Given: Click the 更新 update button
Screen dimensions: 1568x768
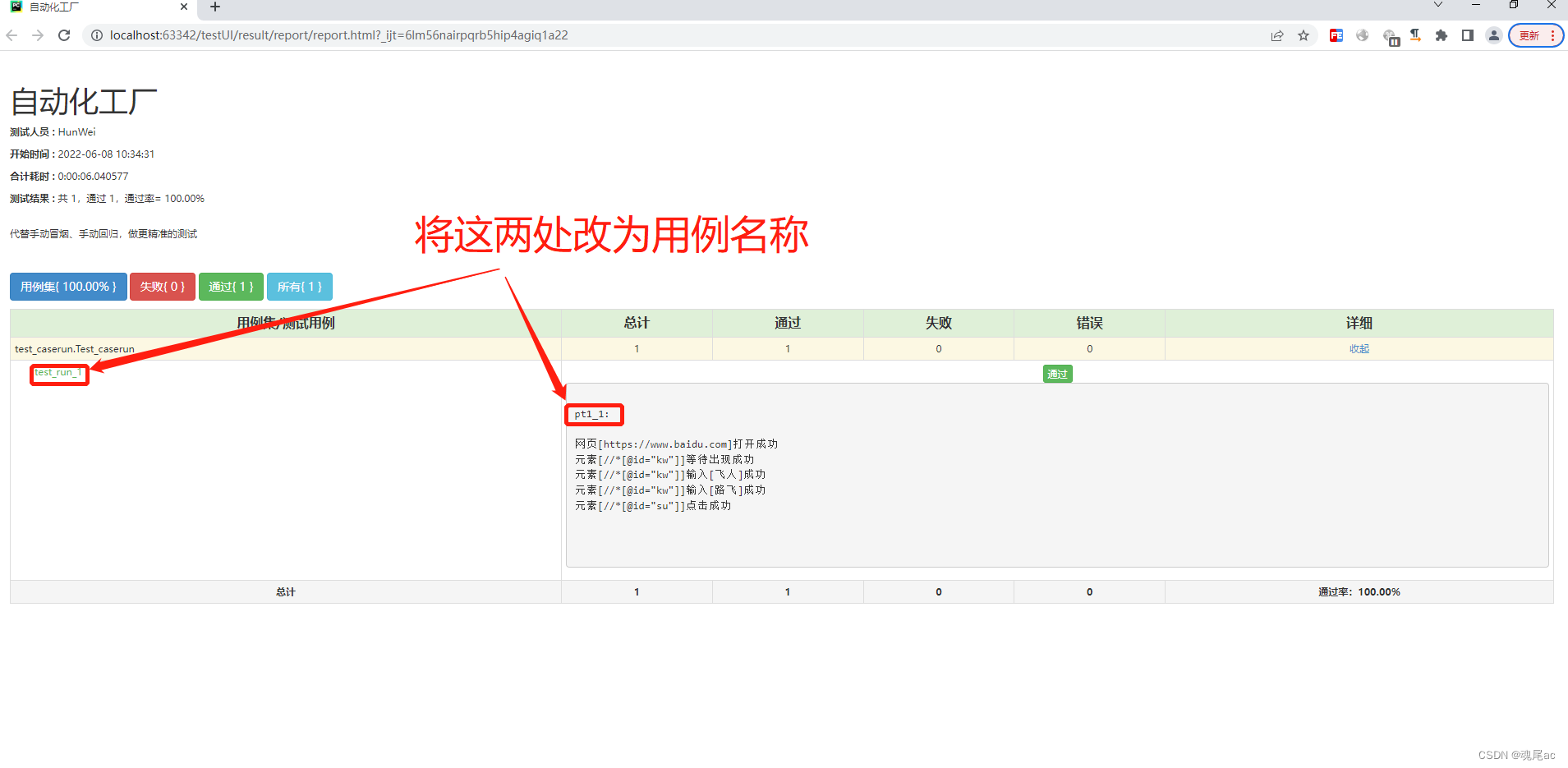Looking at the screenshot, I should point(1536,35).
